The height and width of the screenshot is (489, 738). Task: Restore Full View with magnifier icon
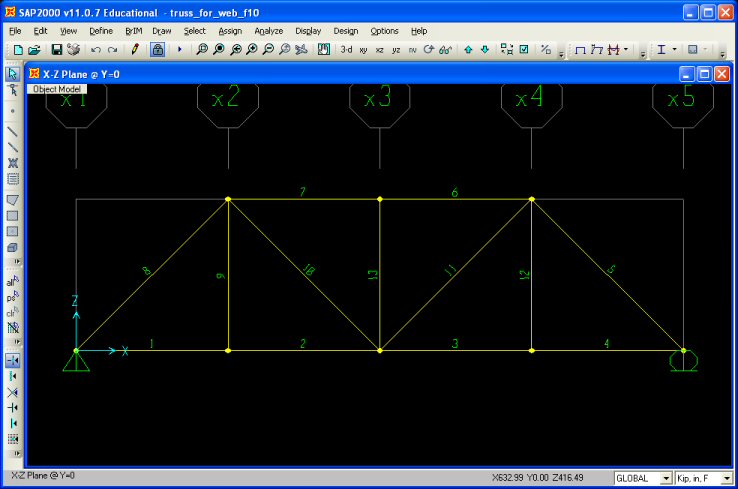pos(219,49)
